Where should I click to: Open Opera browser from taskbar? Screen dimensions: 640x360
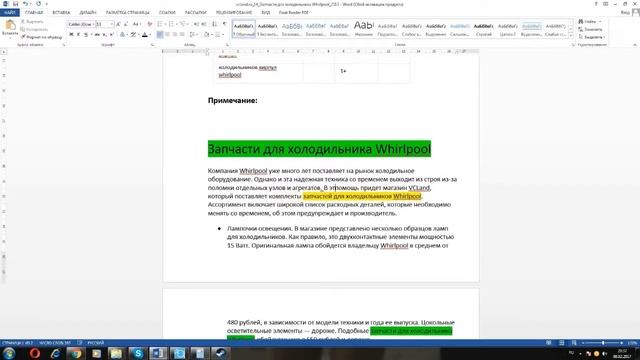tap(35, 353)
